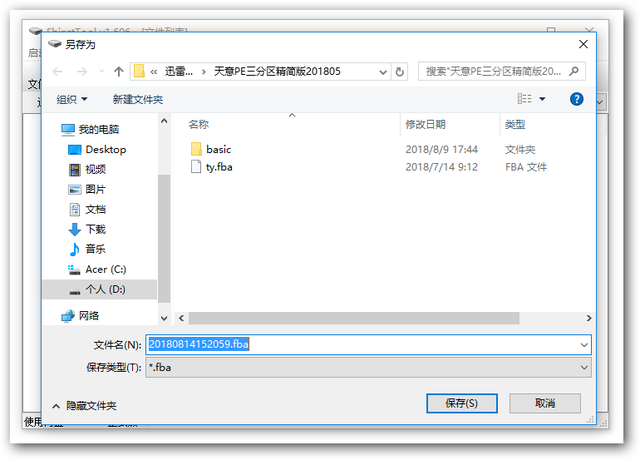Click the 取消 button

pos(545,403)
